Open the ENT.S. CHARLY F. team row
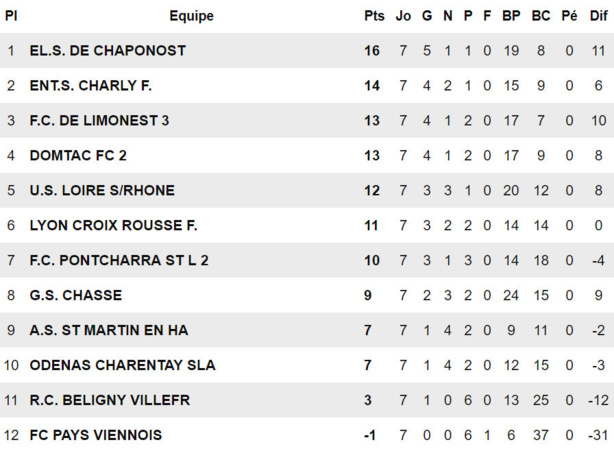 pos(91,86)
